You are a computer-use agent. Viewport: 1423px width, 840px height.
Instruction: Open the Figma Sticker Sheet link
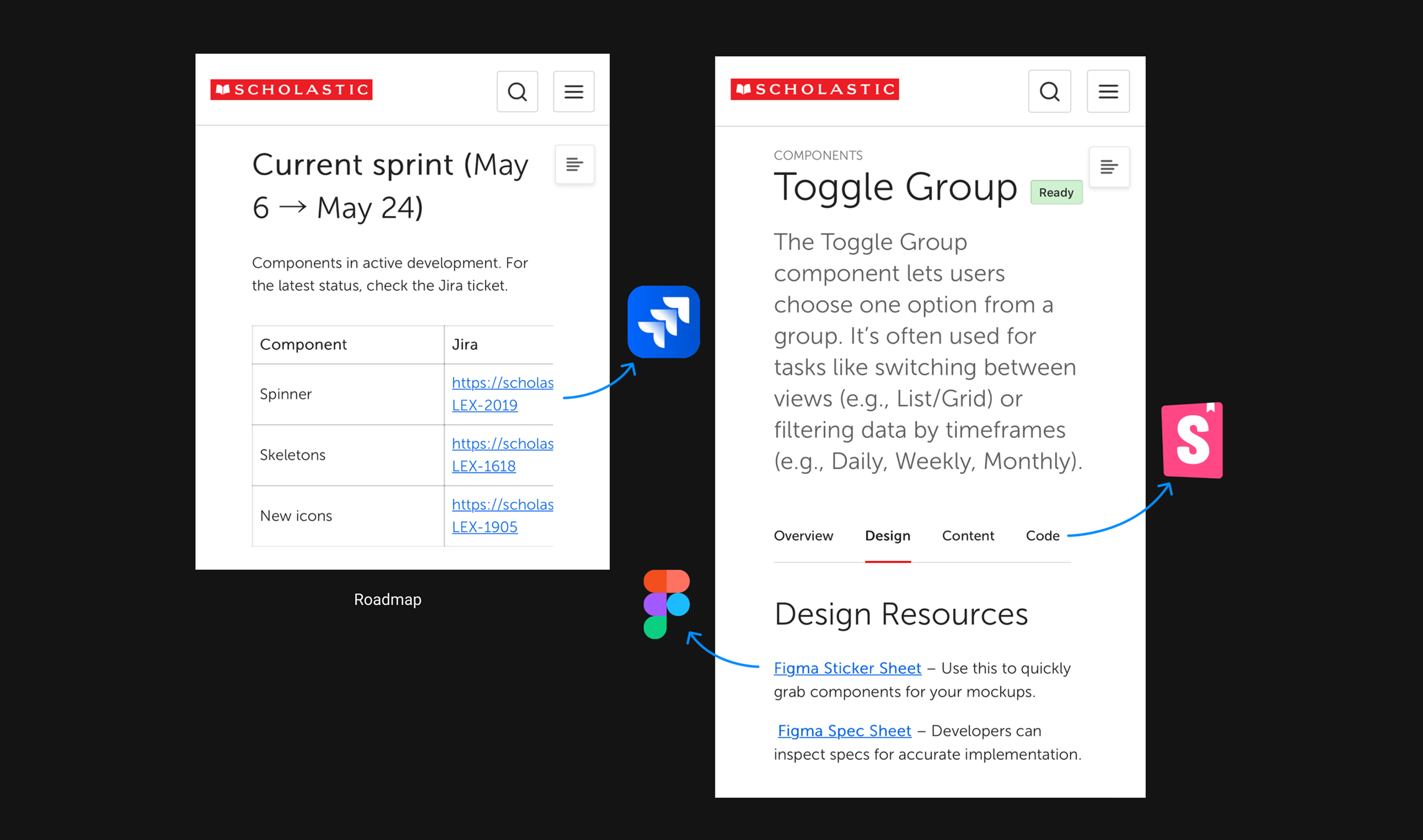[848, 668]
